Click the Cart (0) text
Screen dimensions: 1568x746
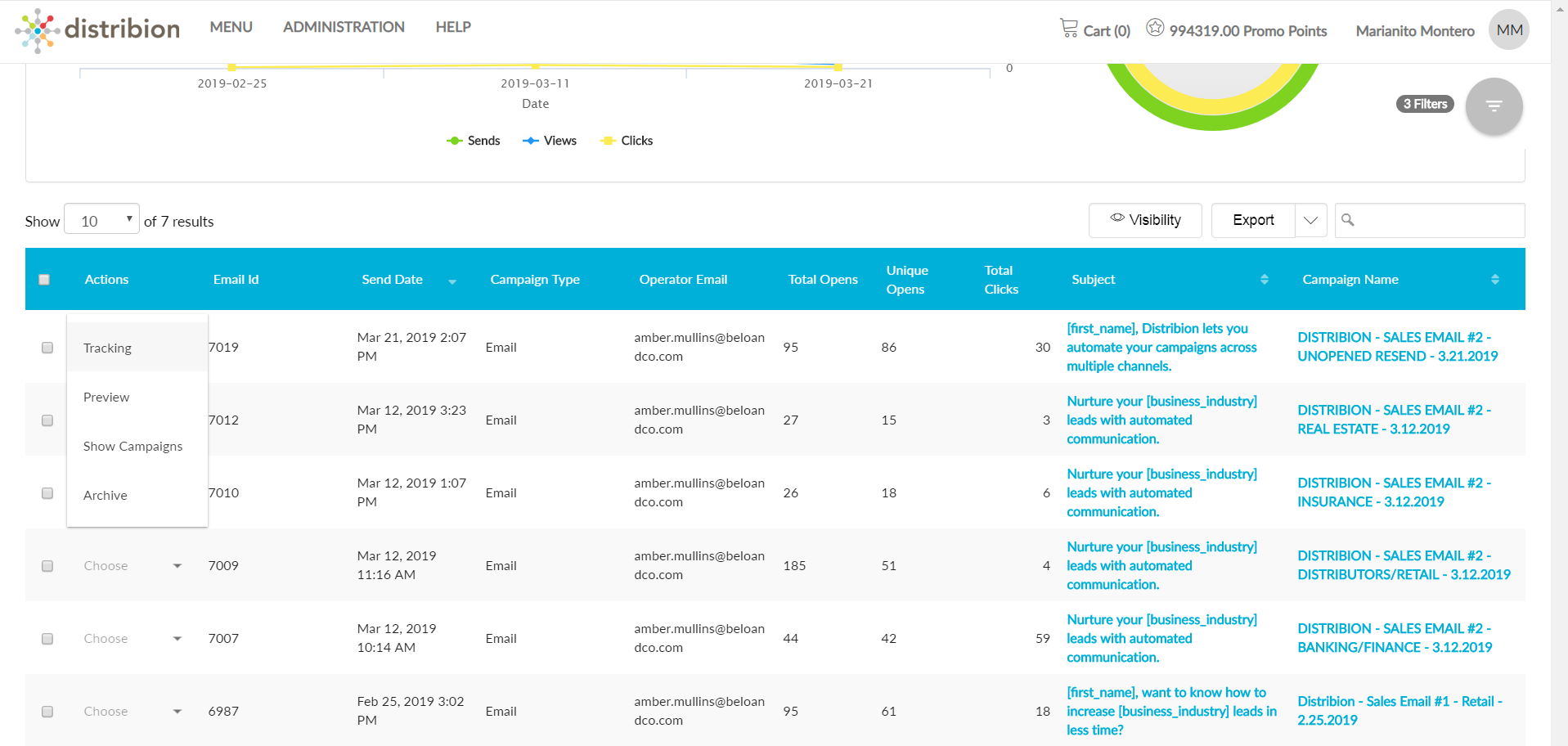pos(1107,31)
